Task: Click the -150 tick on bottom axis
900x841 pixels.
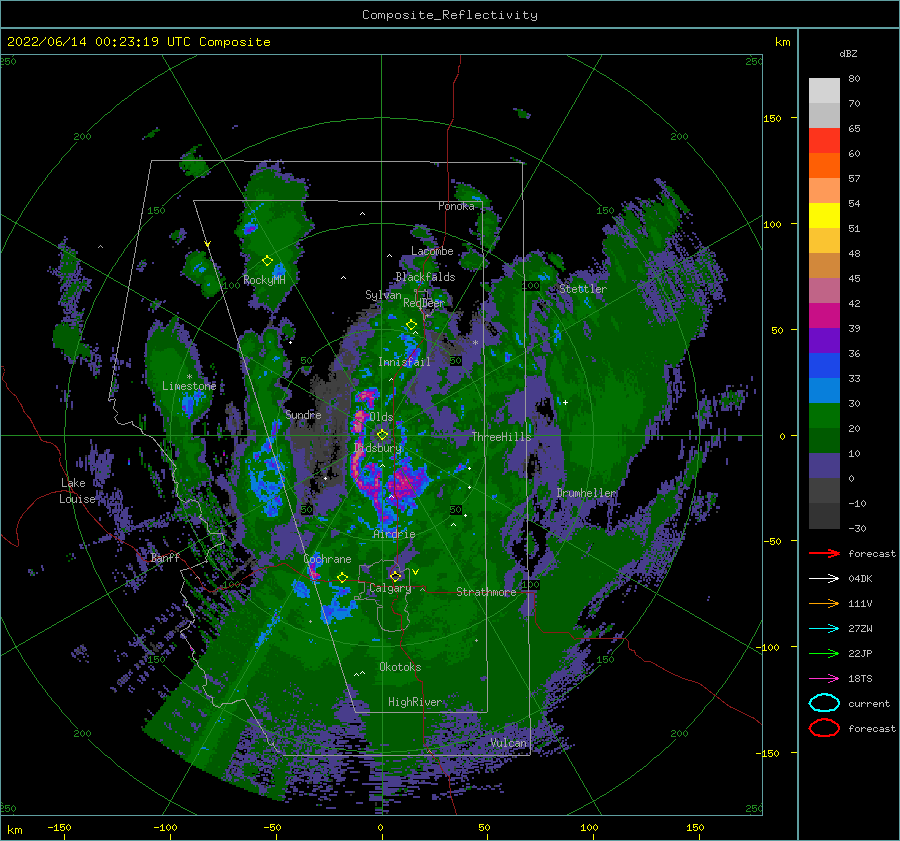Action: [59, 828]
